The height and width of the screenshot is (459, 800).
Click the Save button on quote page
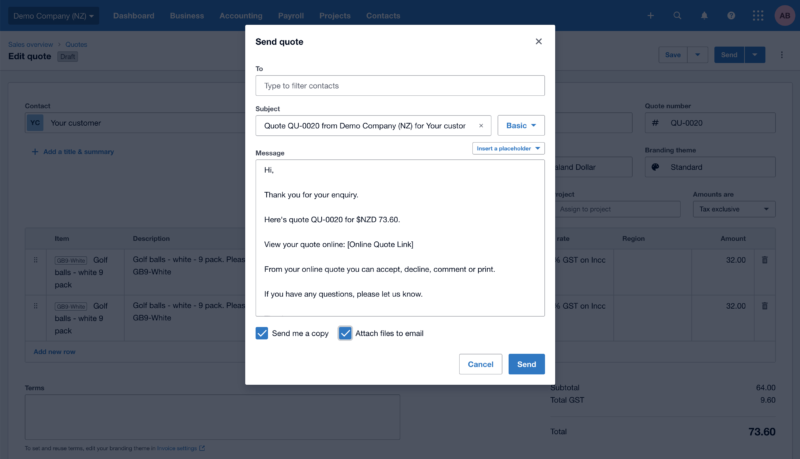point(673,55)
